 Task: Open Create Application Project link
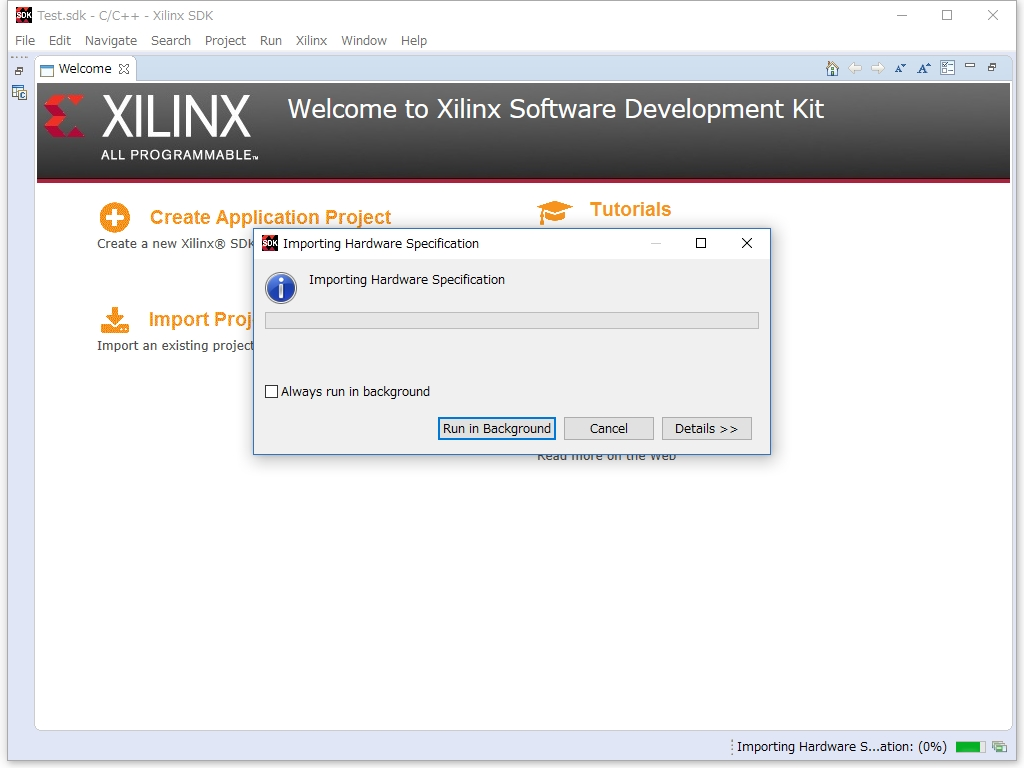tap(270, 217)
